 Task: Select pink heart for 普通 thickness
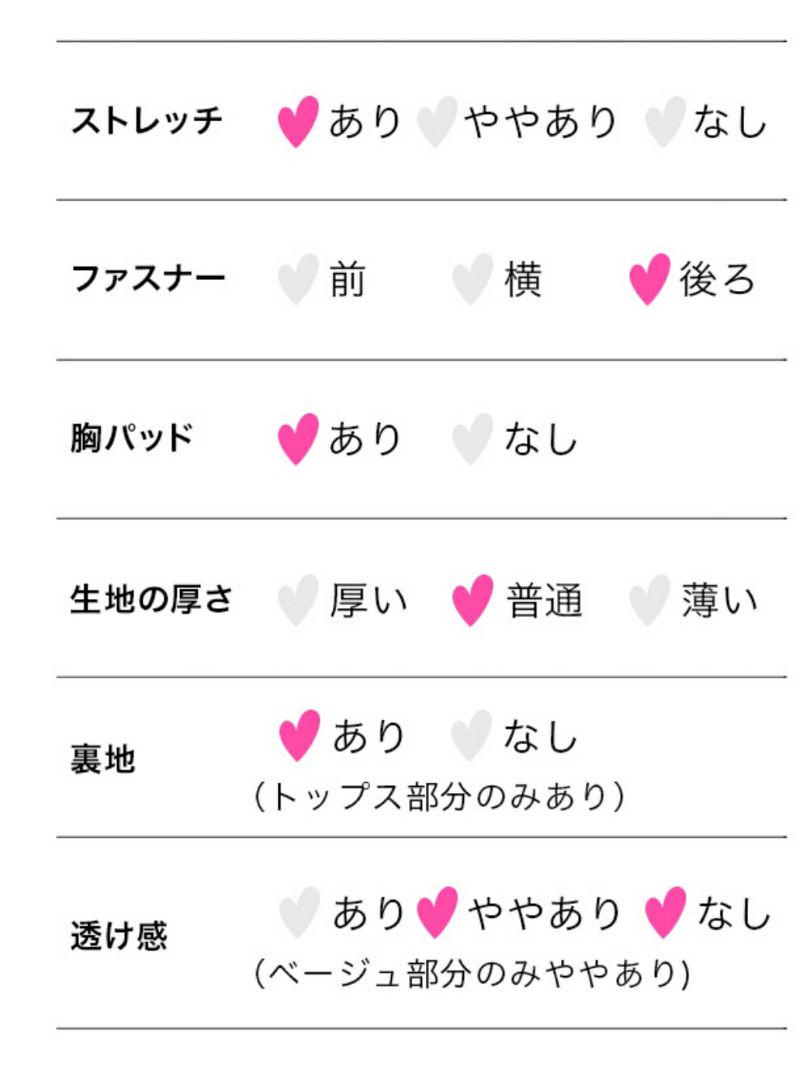[473, 600]
